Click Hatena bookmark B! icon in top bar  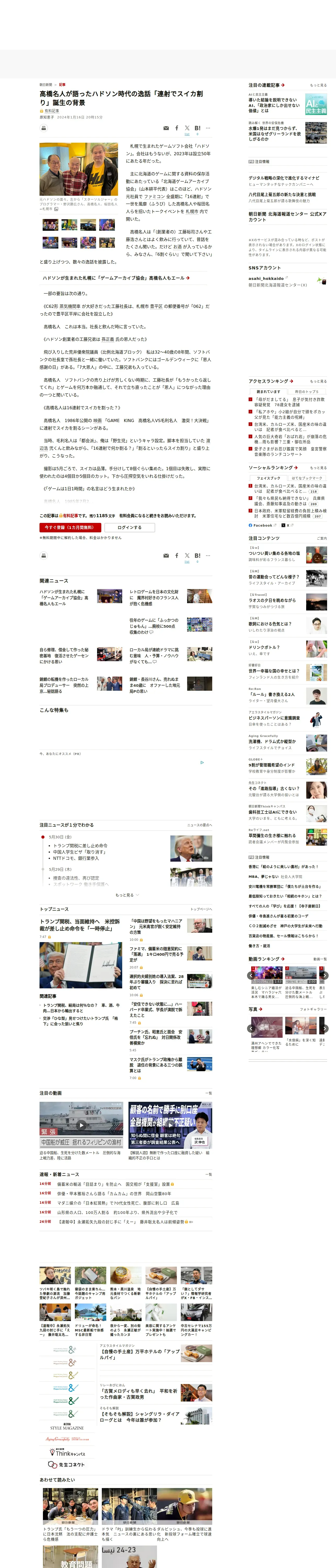click(x=198, y=128)
